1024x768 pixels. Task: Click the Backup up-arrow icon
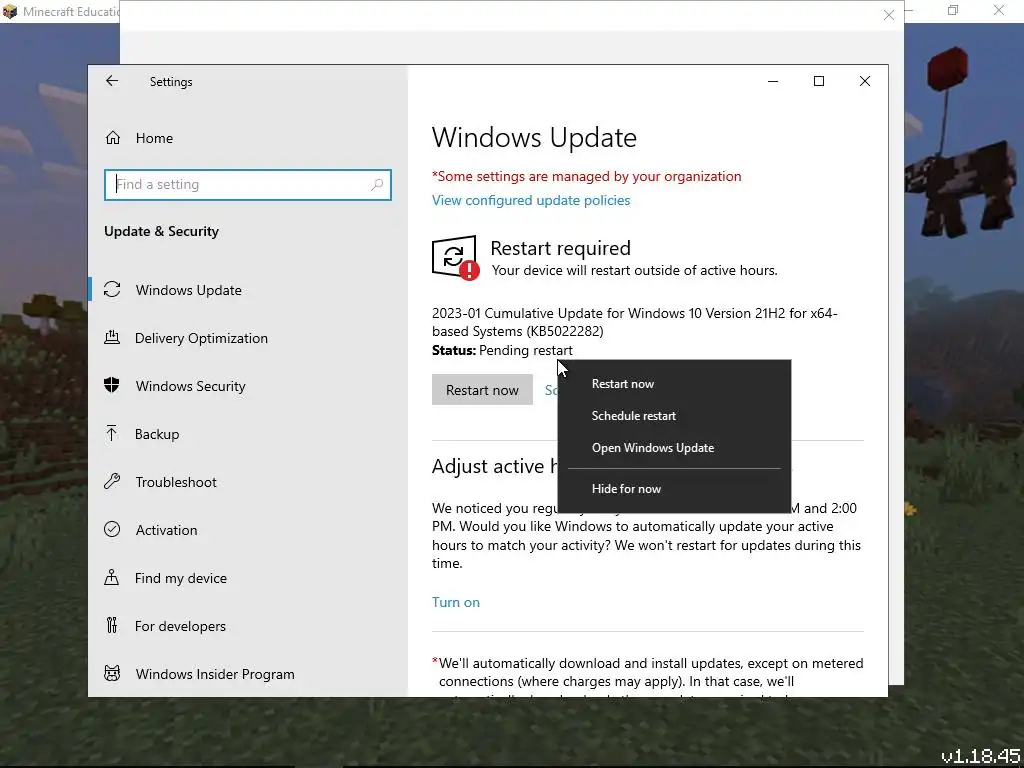[x=112, y=434]
